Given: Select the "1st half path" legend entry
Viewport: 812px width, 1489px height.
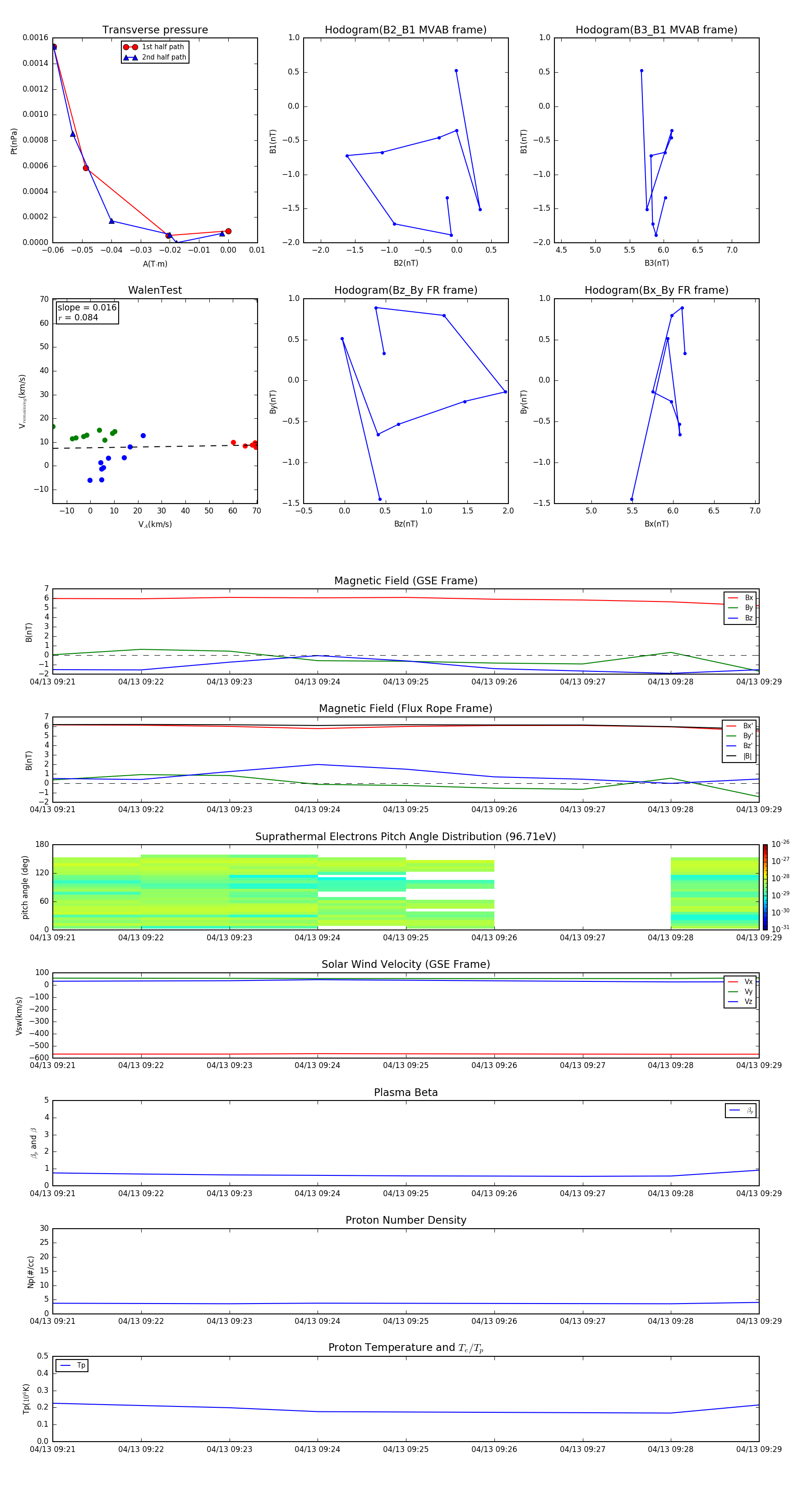Looking at the screenshot, I should (x=154, y=47).
